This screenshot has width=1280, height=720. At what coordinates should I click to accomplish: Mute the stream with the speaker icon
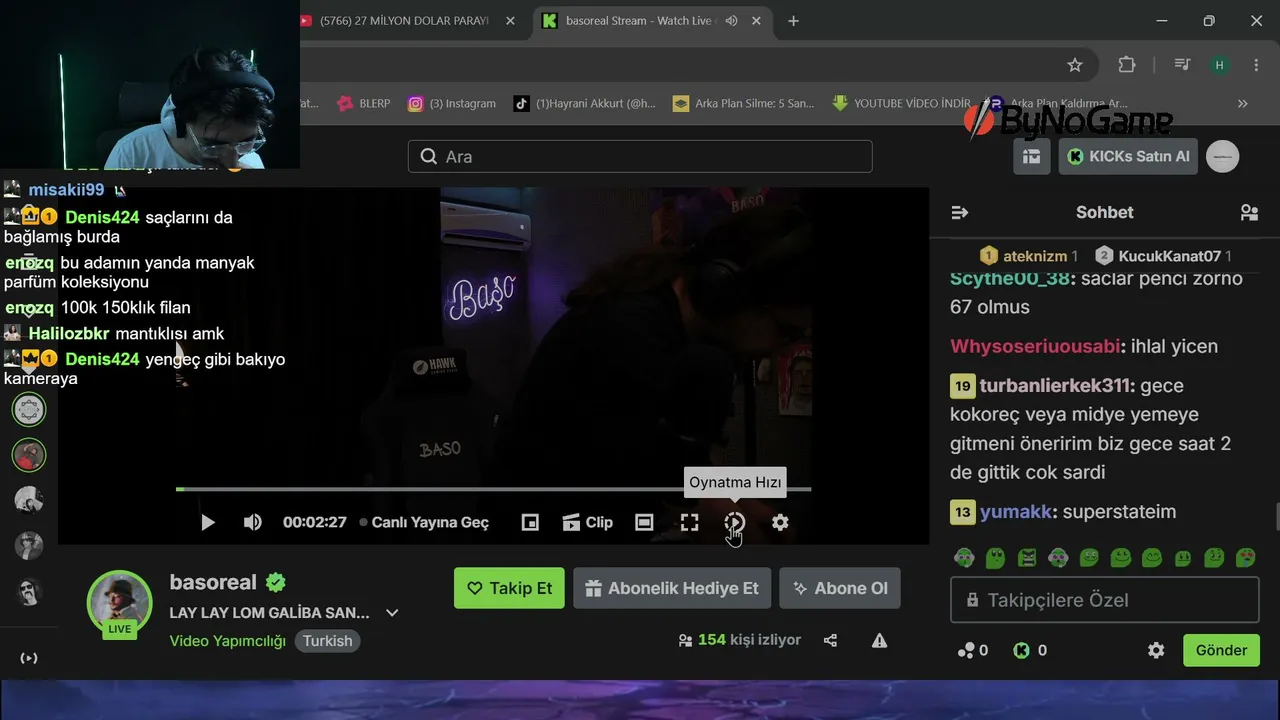(x=253, y=522)
